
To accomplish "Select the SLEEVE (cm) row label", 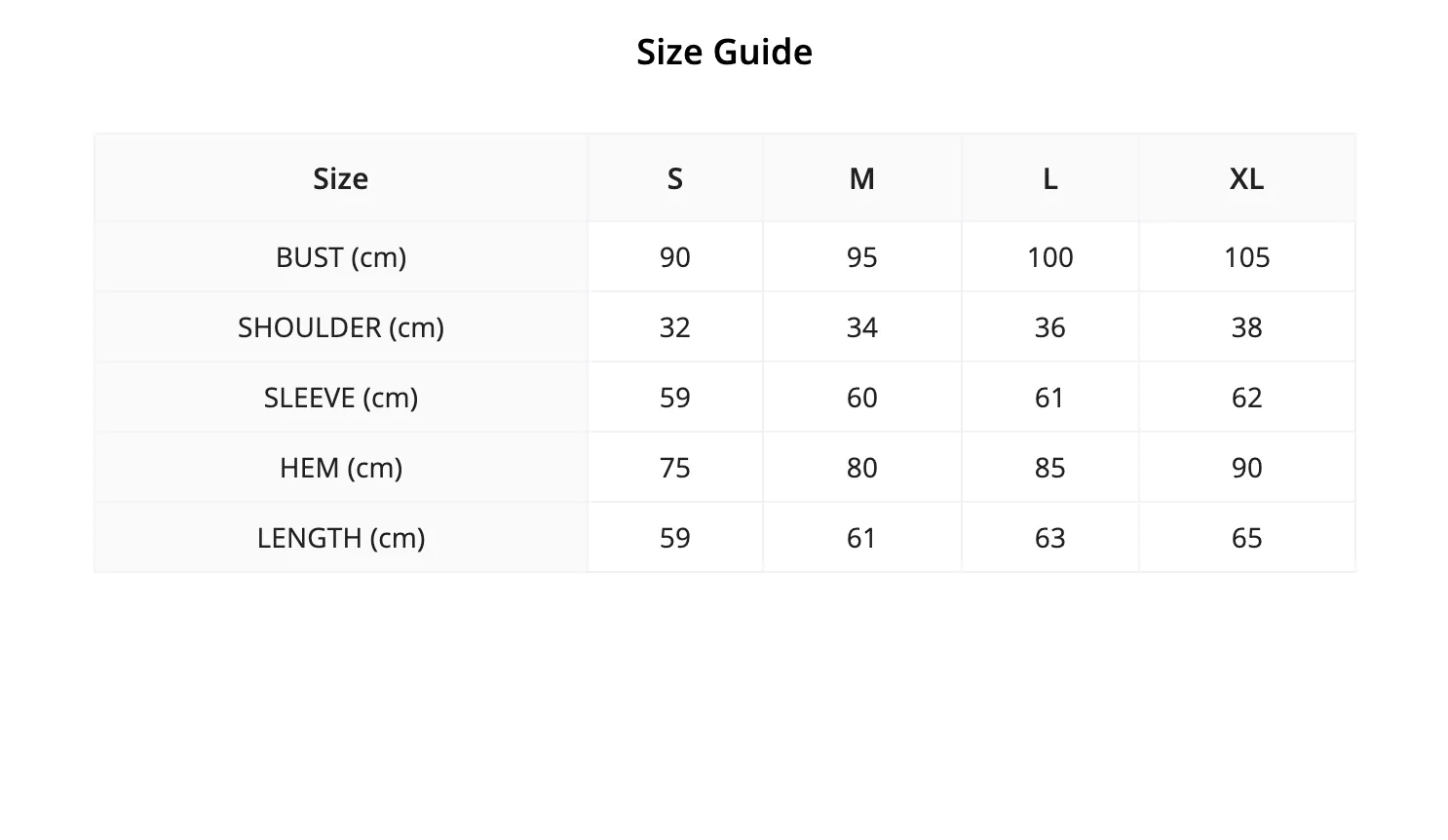I will click(341, 398).
